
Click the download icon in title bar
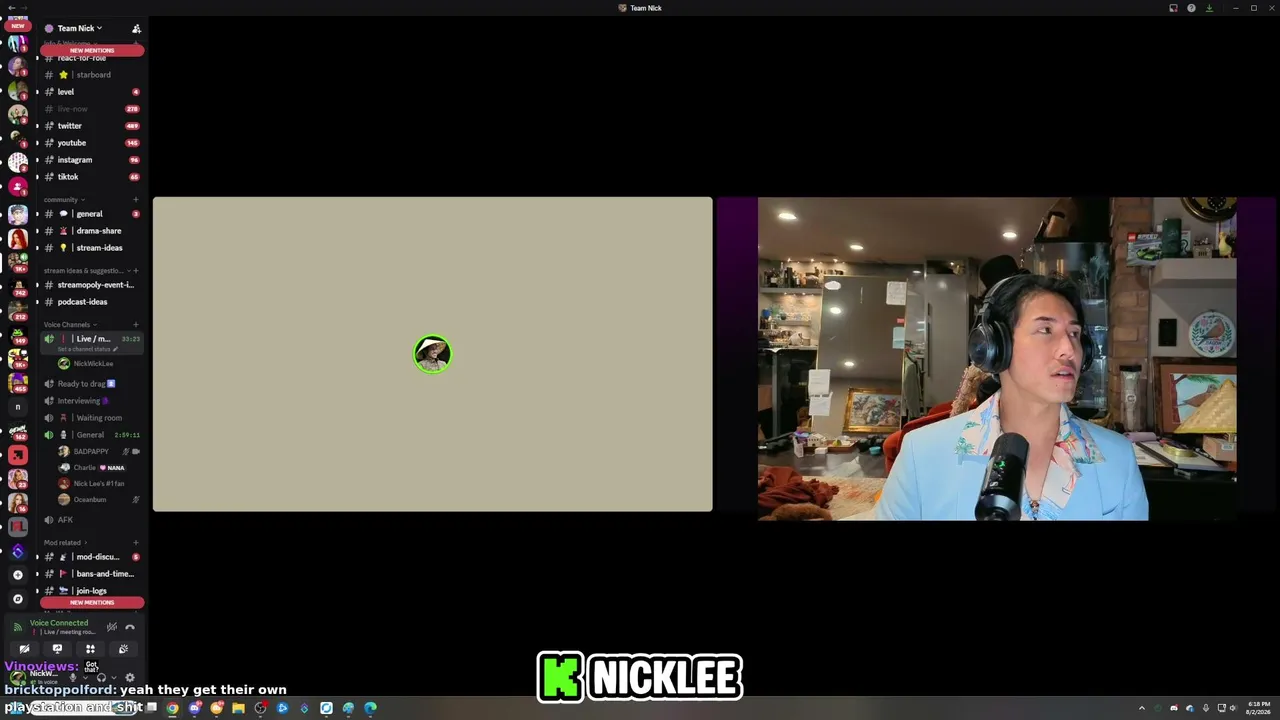pyautogui.click(x=1209, y=8)
